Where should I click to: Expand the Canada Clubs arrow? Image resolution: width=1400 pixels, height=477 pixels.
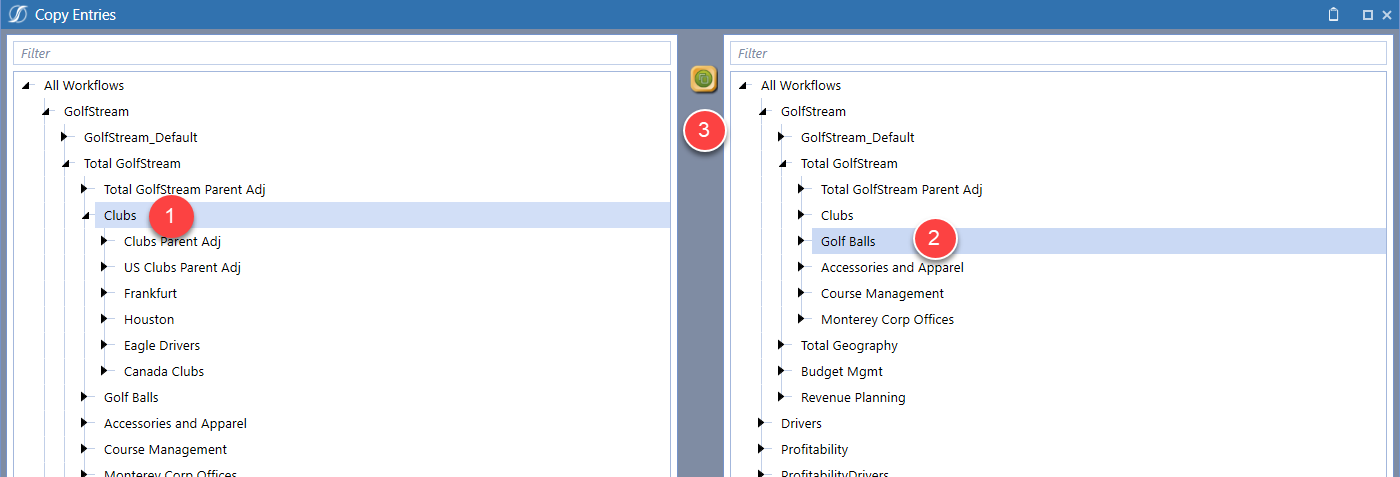tap(105, 371)
